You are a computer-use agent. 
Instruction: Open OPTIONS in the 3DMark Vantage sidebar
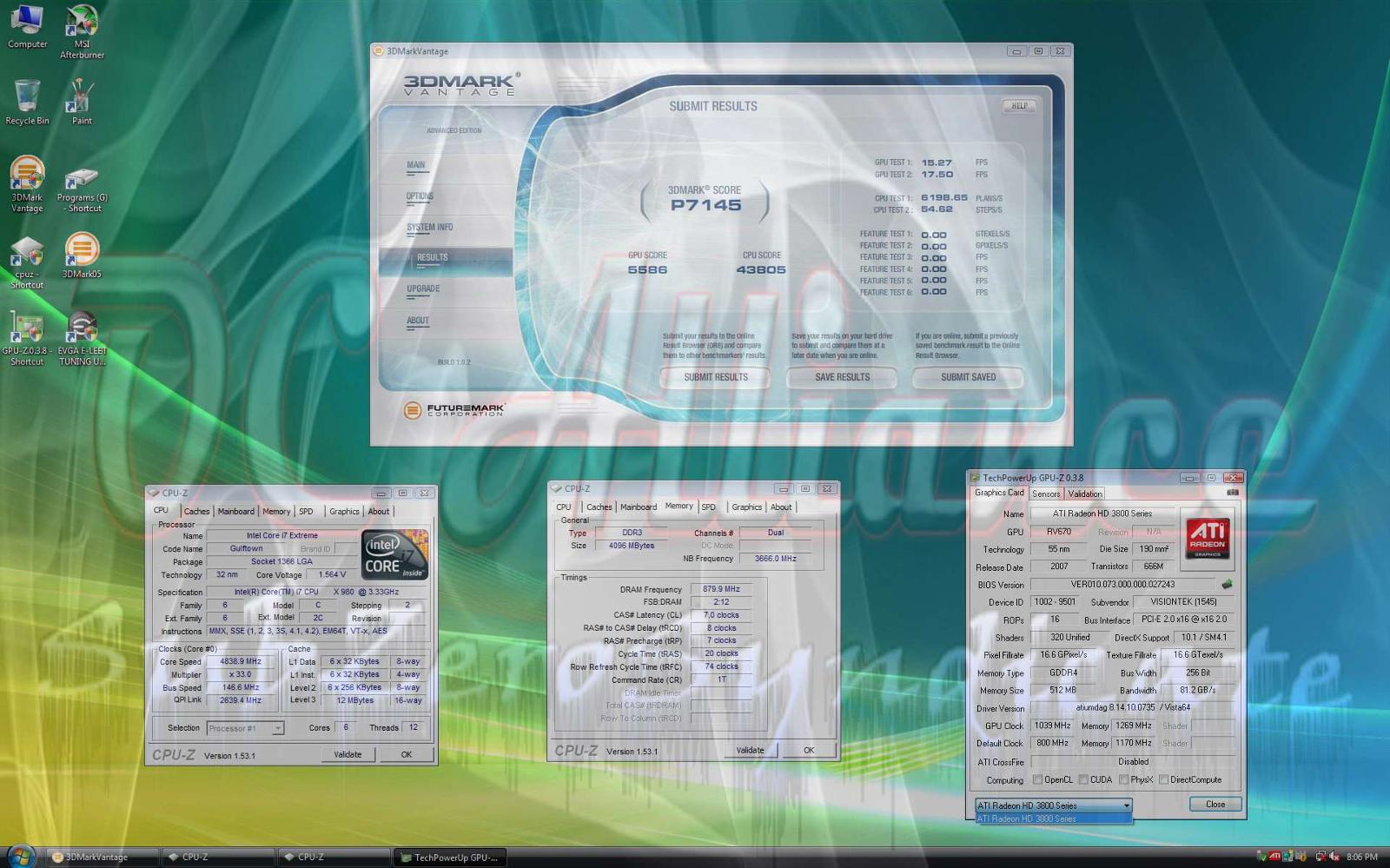(420, 196)
